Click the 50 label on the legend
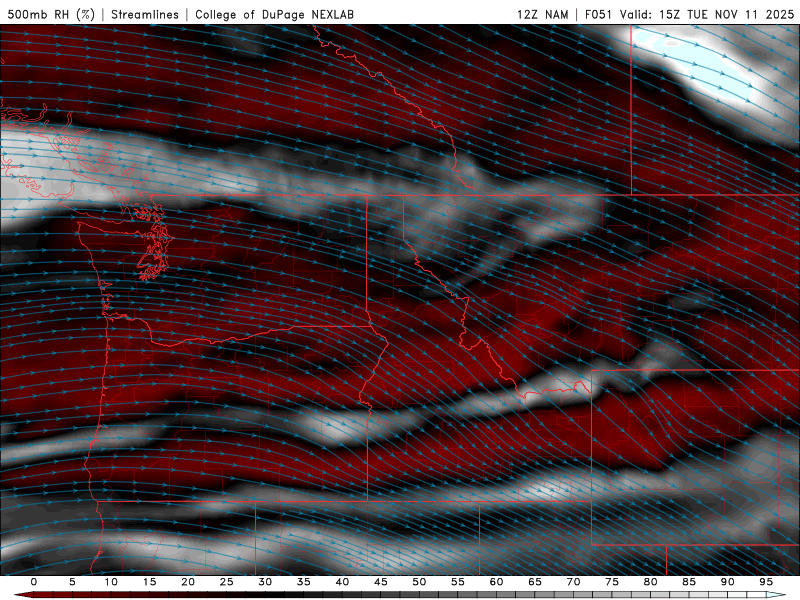Screen dimensions: 800x600 tap(419, 582)
